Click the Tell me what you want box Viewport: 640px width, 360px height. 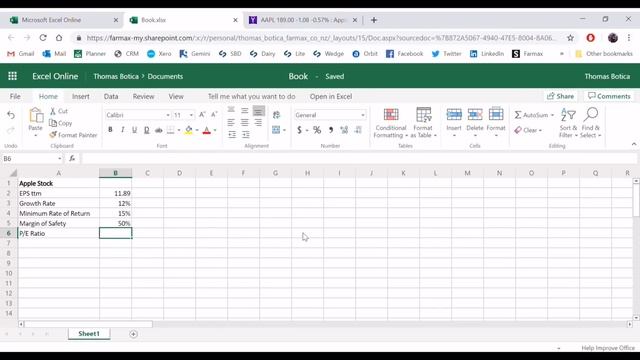[x=251, y=96]
